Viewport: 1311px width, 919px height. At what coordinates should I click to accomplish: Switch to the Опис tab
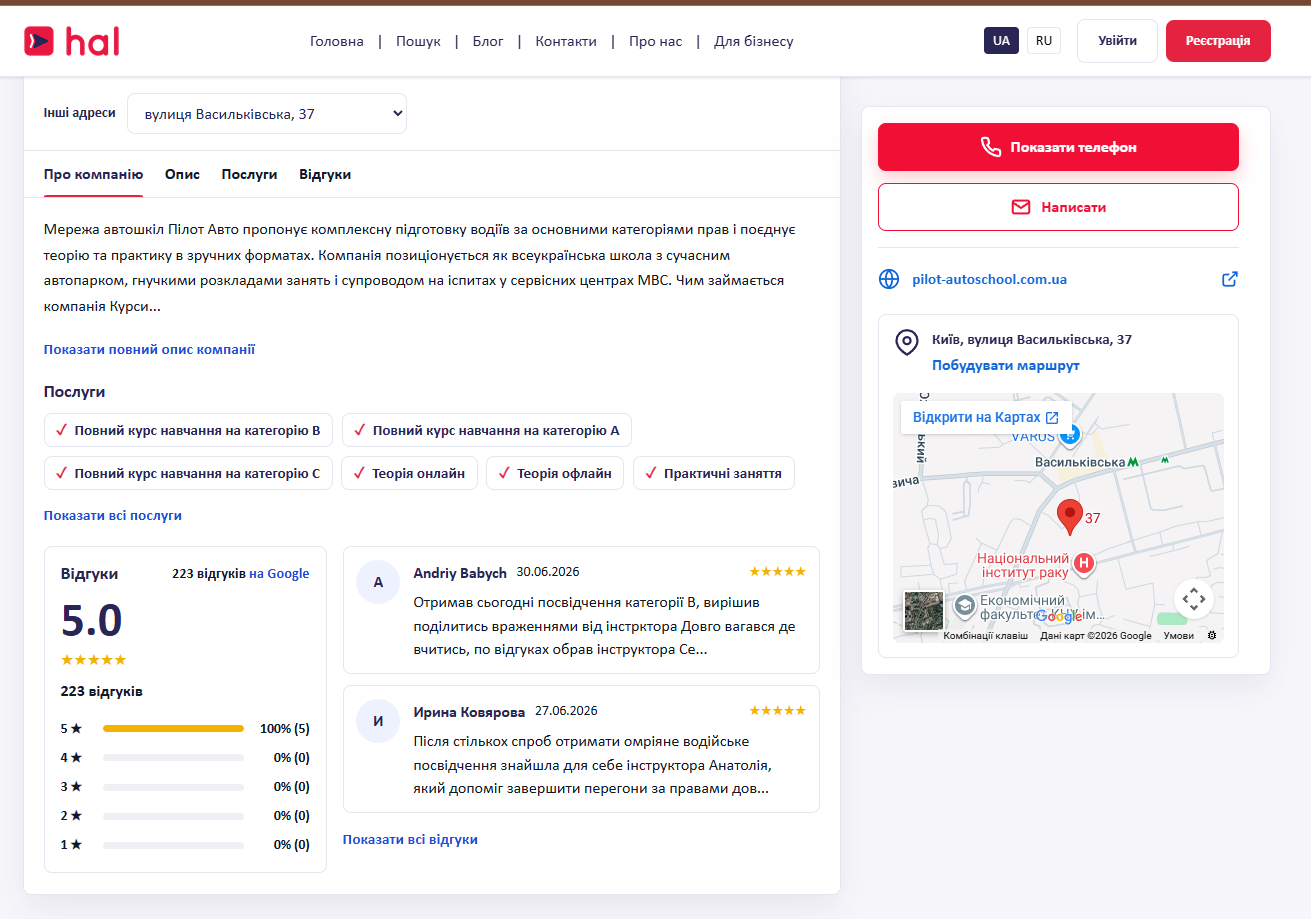tap(182, 174)
